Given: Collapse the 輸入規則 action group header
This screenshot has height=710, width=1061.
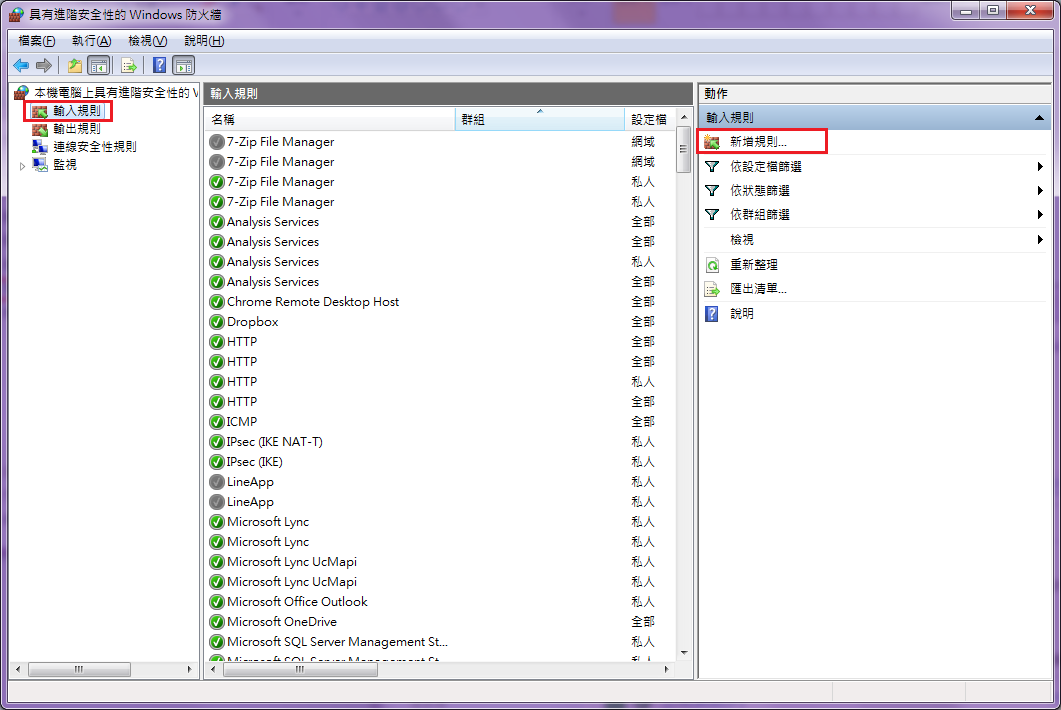Looking at the screenshot, I should [x=1040, y=116].
